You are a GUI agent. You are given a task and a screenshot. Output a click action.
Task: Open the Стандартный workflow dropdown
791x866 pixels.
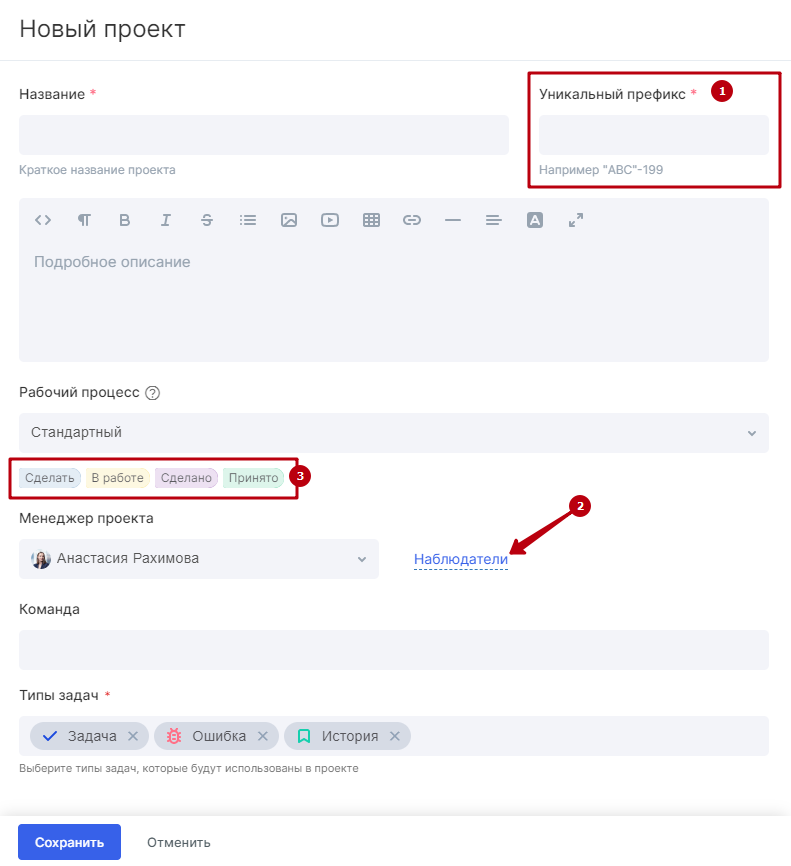[393, 432]
